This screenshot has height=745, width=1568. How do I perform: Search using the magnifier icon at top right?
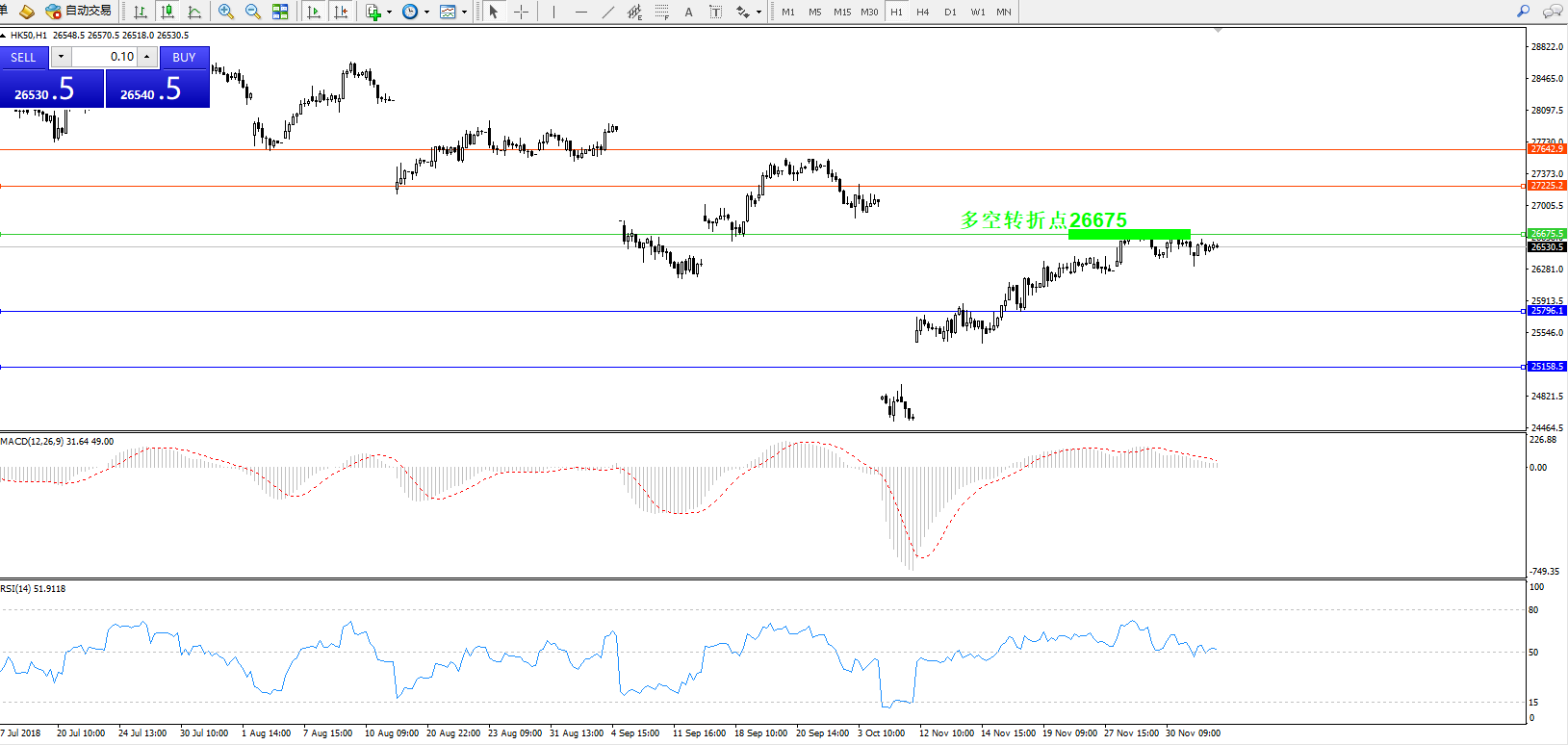1523,12
